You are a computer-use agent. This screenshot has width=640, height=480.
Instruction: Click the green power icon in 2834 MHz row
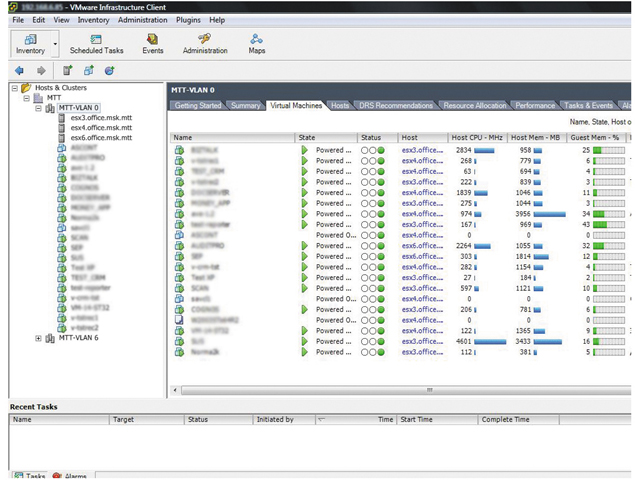304,150
